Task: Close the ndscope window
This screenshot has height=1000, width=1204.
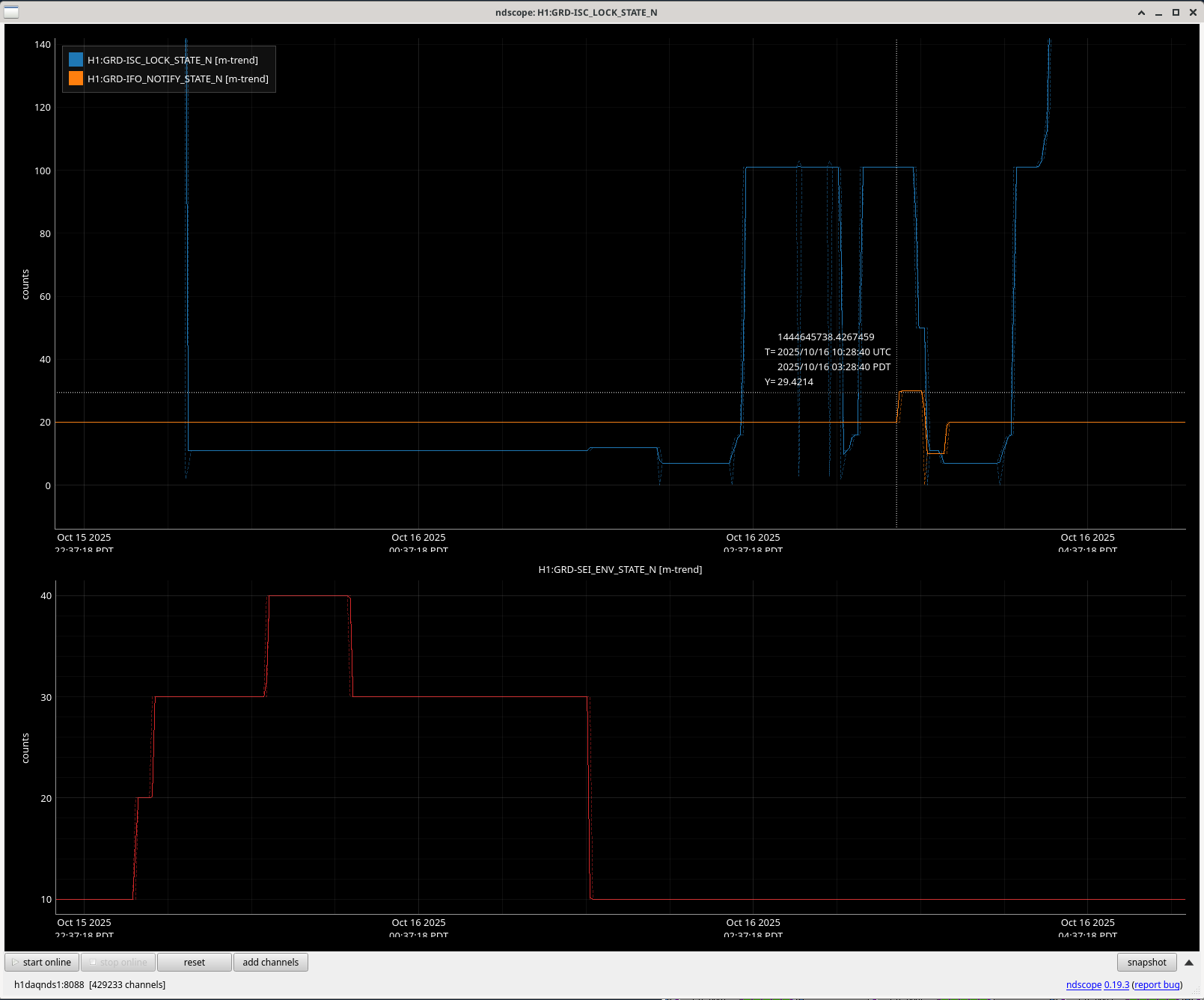Action: [x=1193, y=13]
